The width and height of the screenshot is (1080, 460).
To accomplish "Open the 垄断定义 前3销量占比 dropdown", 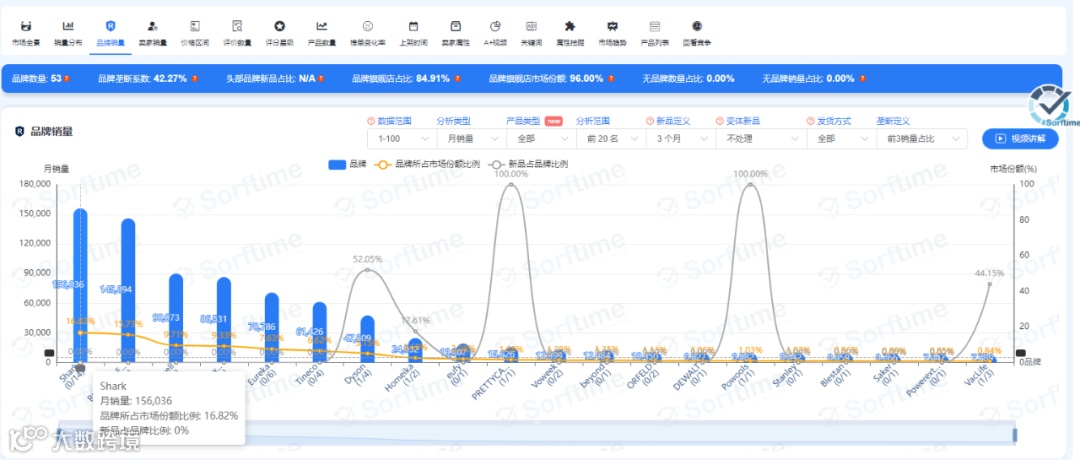I will (x=922, y=138).
